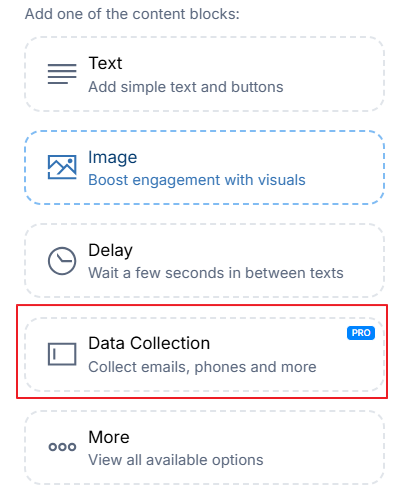
Task: Add a Data Collection block
Action: (x=205, y=354)
